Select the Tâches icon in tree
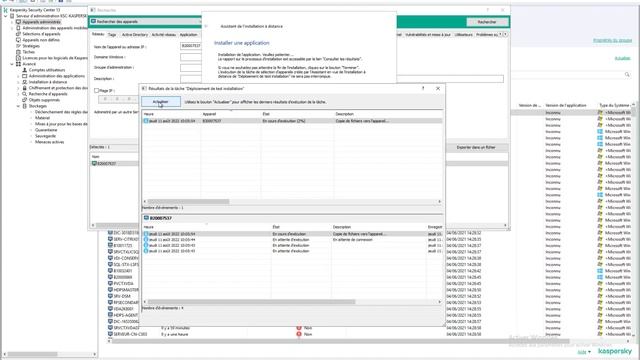The height and width of the screenshot is (360, 640). (18, 52)
